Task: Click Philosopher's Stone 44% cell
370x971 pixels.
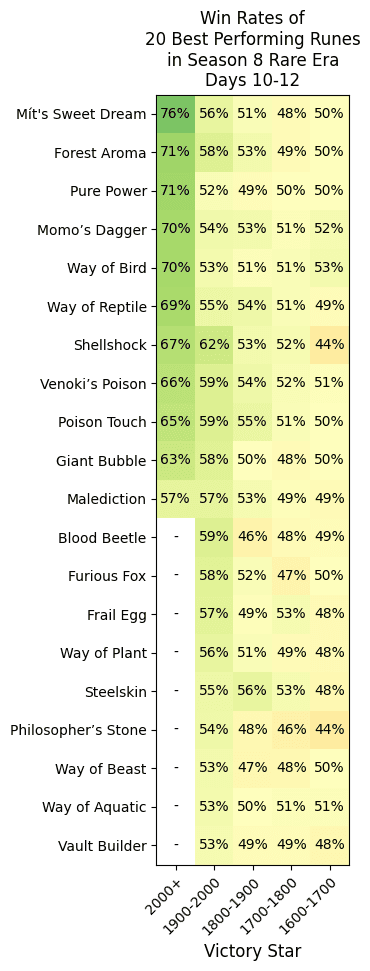Action: click(330, 729)
